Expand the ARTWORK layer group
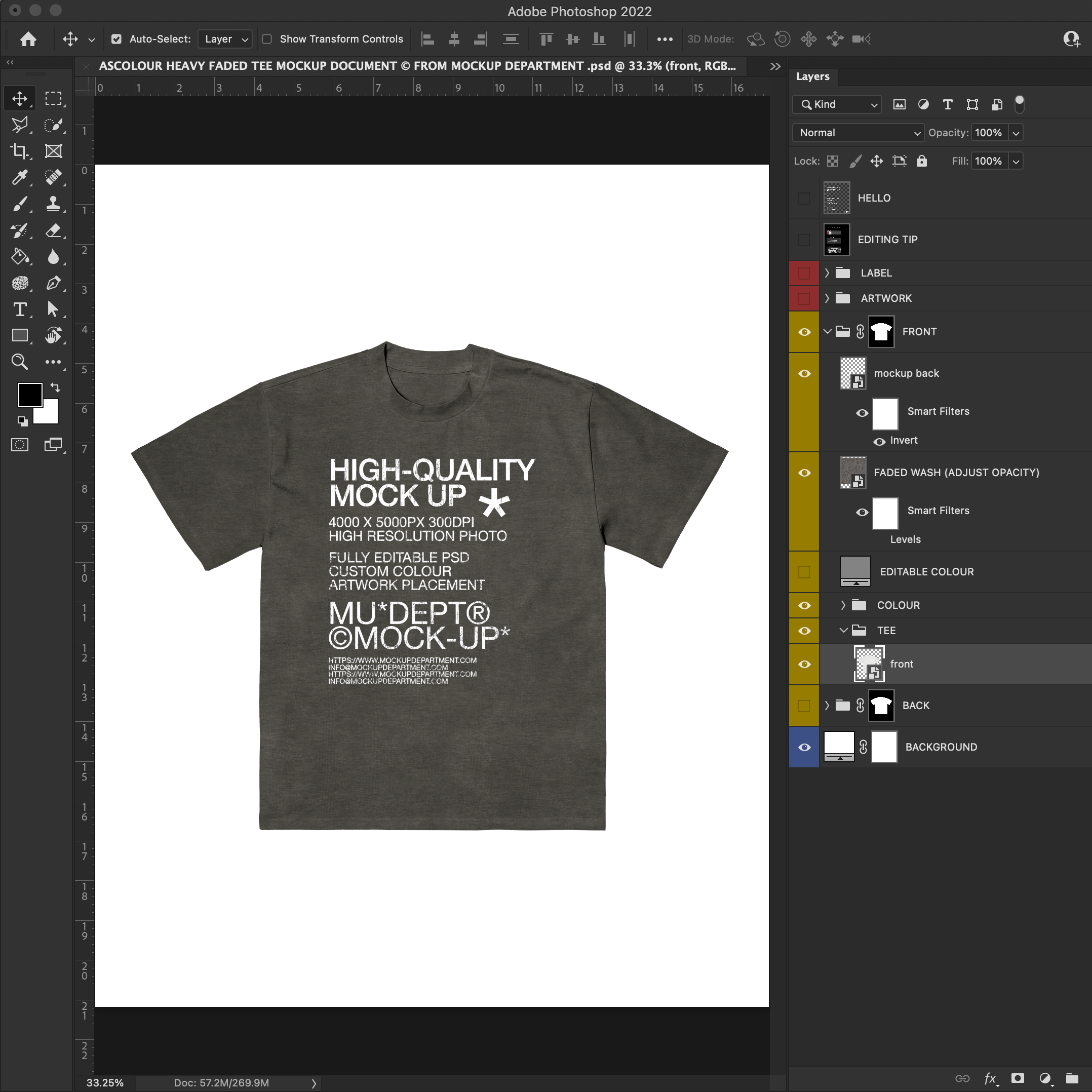This screenshot has height=1092, width=1092. tap(827, 298)
